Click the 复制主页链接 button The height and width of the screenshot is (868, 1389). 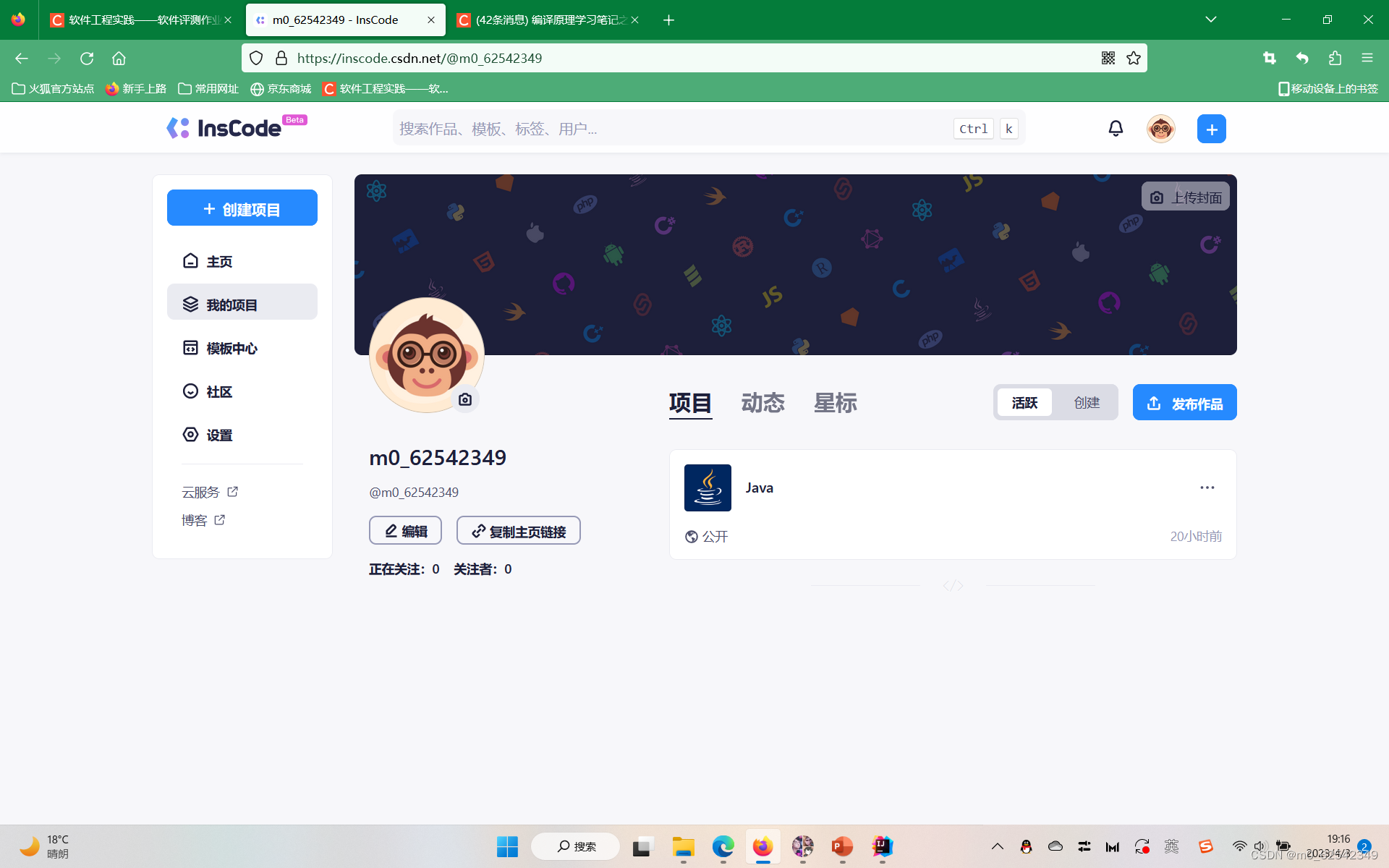pos(518,531)
